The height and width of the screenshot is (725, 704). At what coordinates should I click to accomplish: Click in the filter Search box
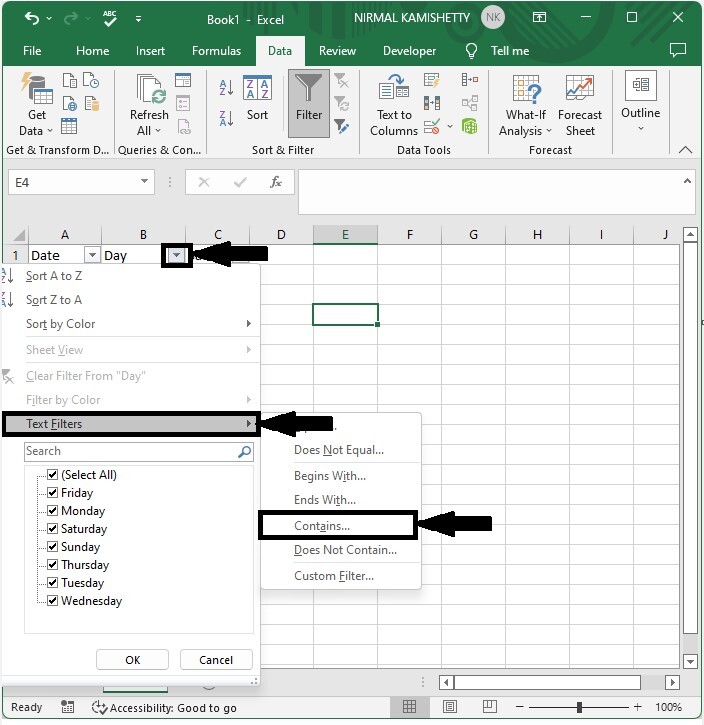pos(139,451)
